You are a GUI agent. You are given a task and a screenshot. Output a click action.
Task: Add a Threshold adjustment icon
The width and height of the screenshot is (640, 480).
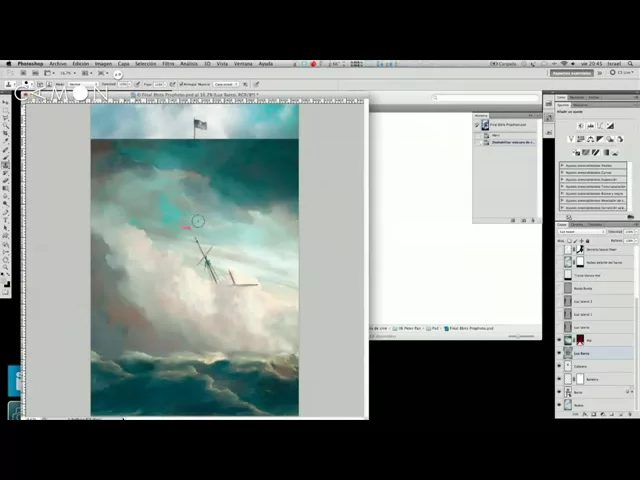coord(596,153)
